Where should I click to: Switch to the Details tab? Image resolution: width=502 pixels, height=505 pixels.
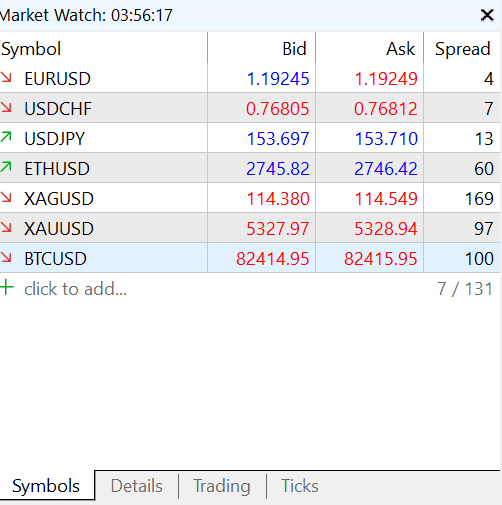pyautogui.click(x=137, y=486)
